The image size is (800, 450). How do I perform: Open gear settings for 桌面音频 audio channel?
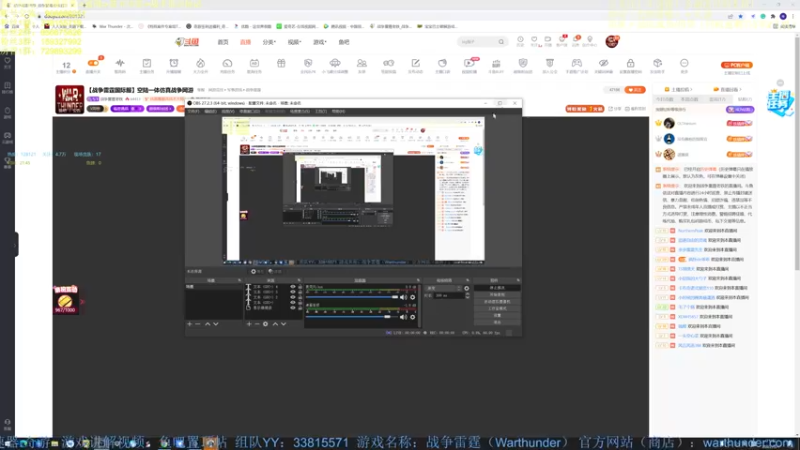[412, 317]
